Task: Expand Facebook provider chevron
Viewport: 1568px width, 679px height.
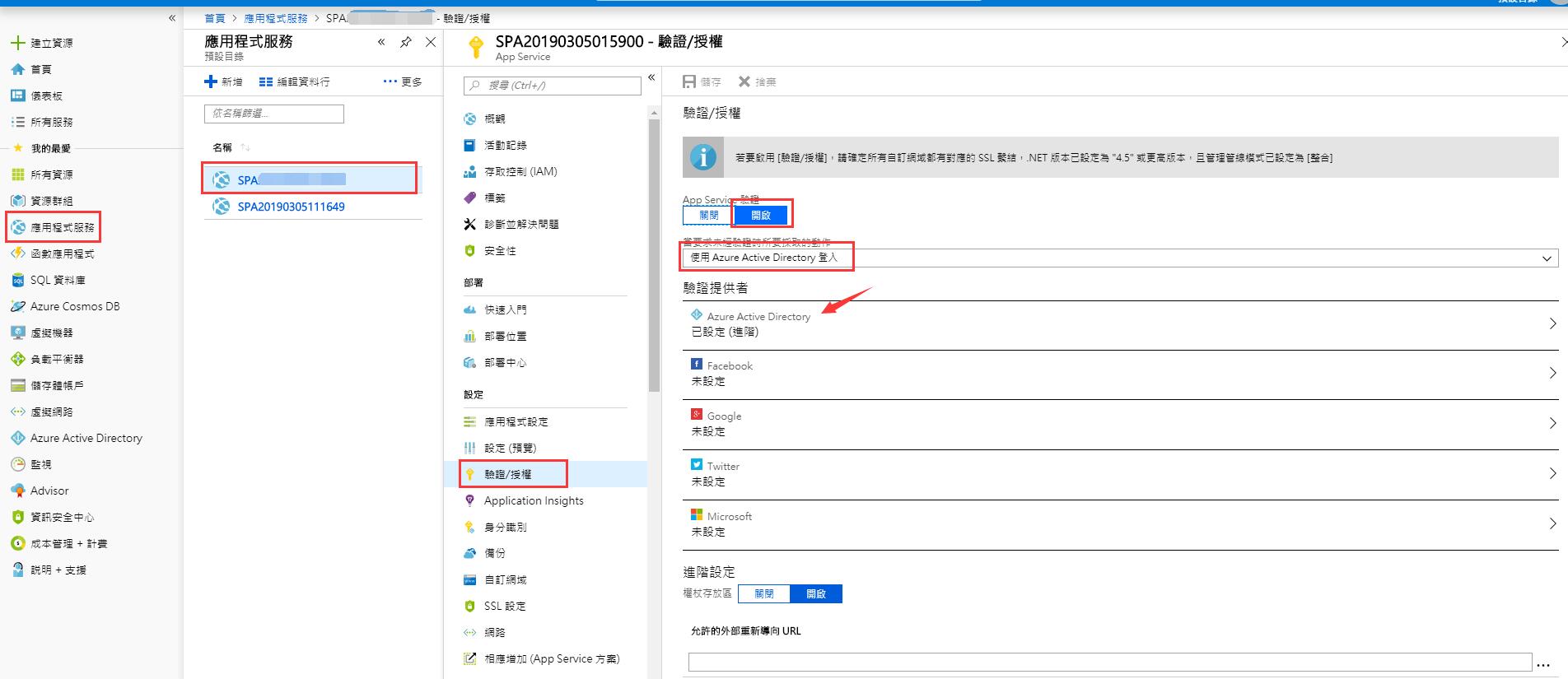Action: pos(1552,373)
